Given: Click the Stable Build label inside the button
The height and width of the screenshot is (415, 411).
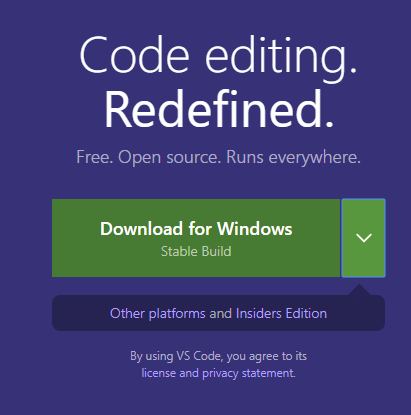Looking at the screenshot, I should 196,251.
